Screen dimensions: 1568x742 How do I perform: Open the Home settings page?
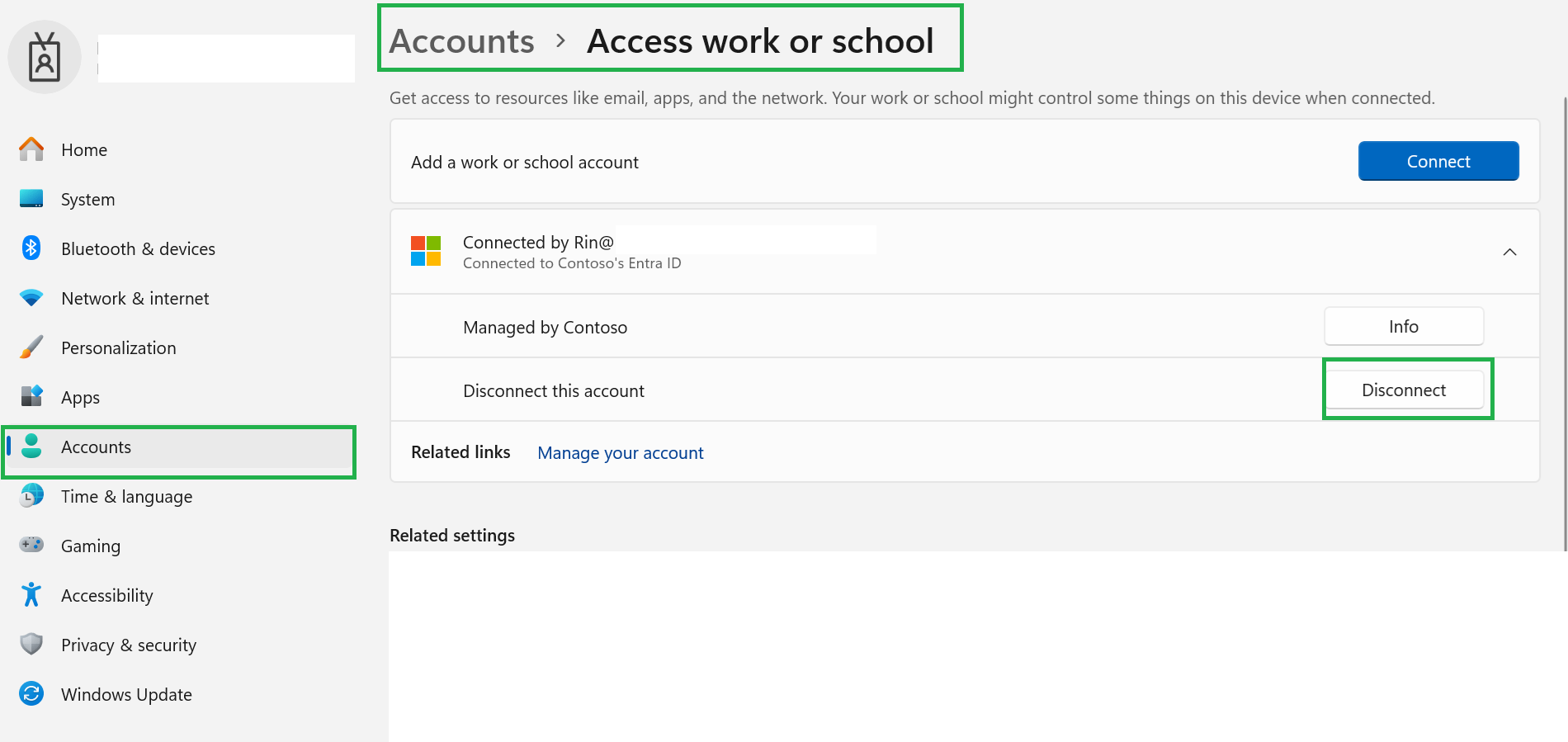(x=180, y=149)
